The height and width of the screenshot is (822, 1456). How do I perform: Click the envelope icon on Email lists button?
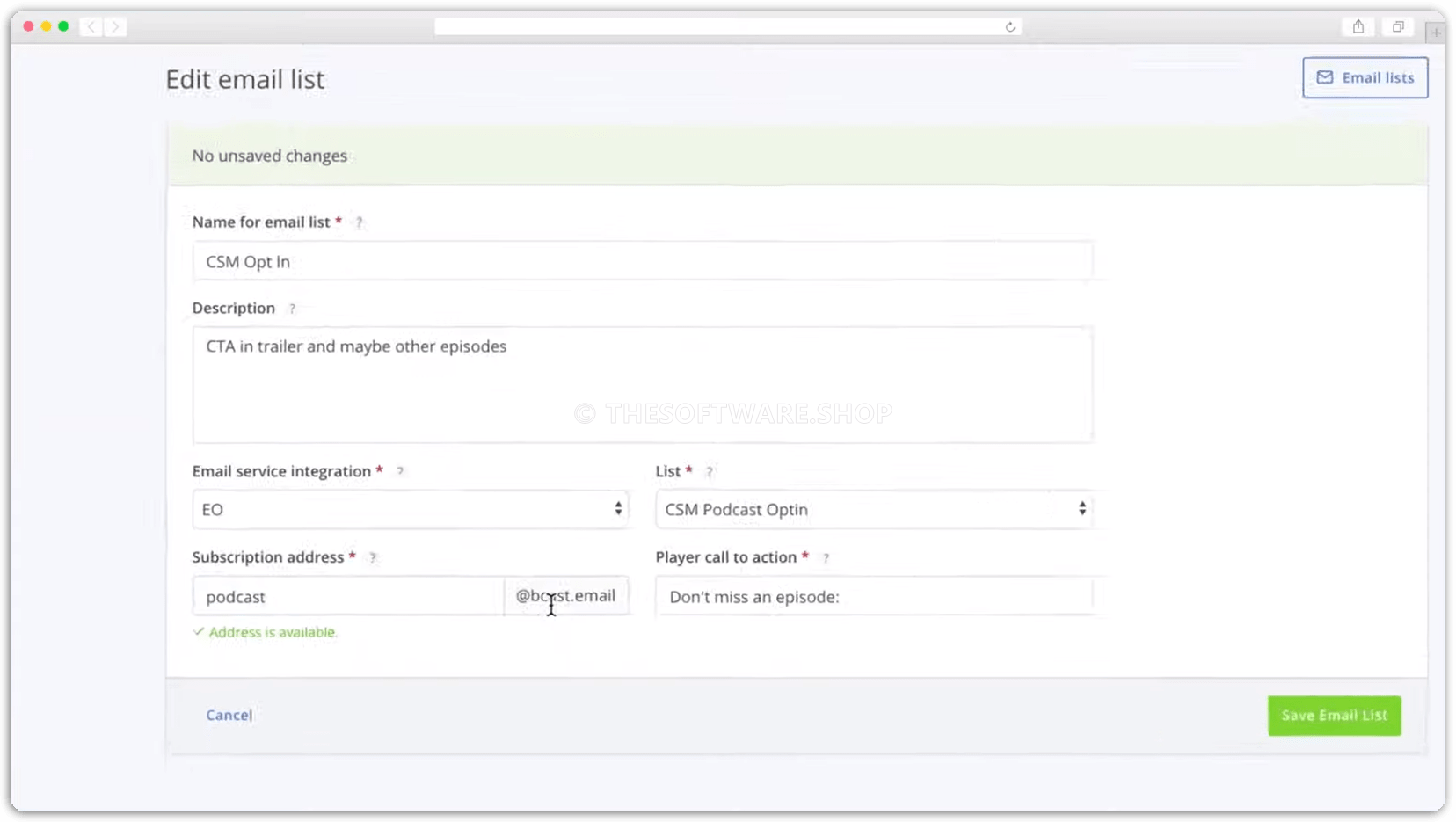pyautogui.click(x=1326, y=77)
